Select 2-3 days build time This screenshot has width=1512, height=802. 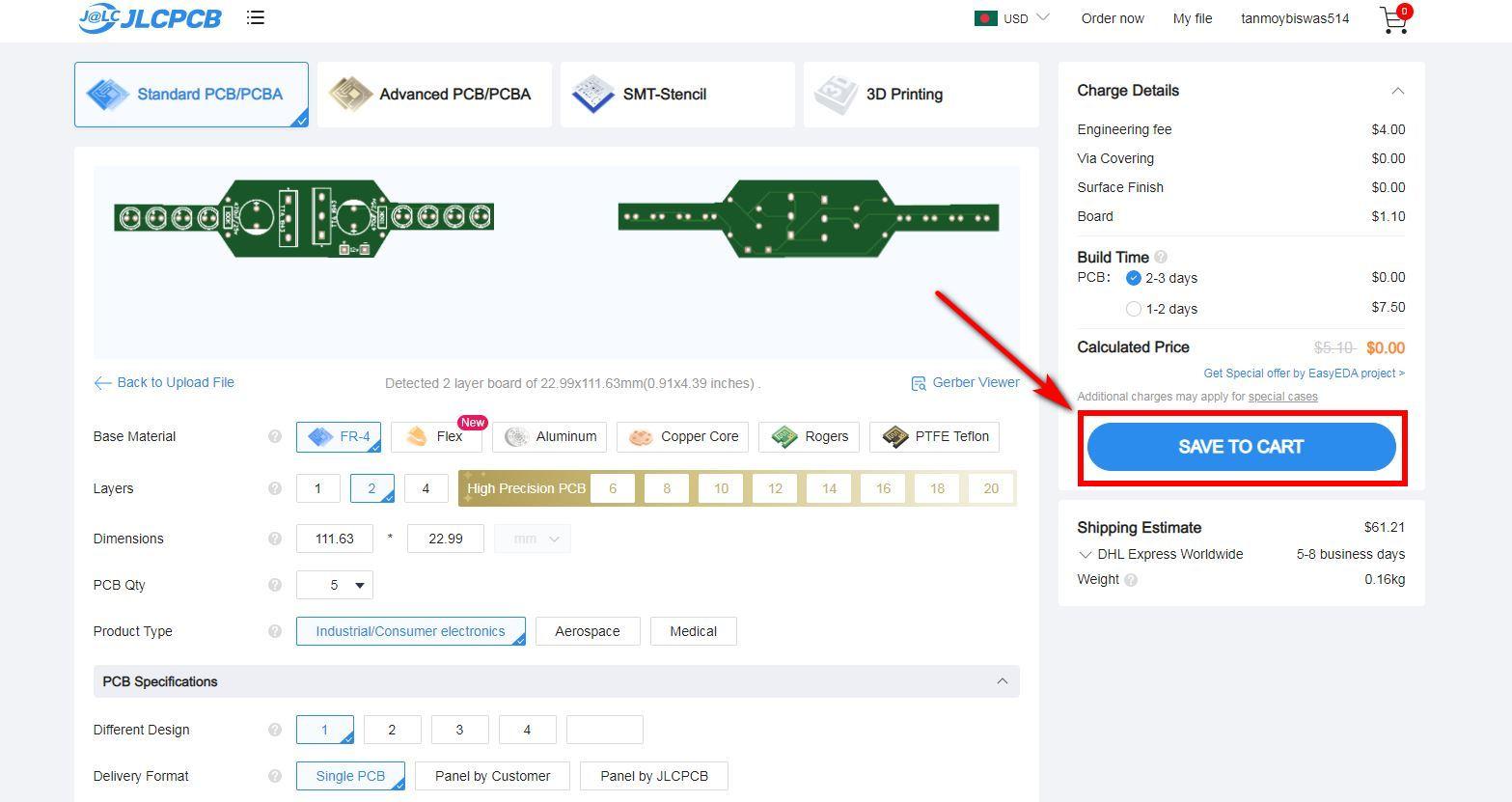click(x=1134, y=278)
